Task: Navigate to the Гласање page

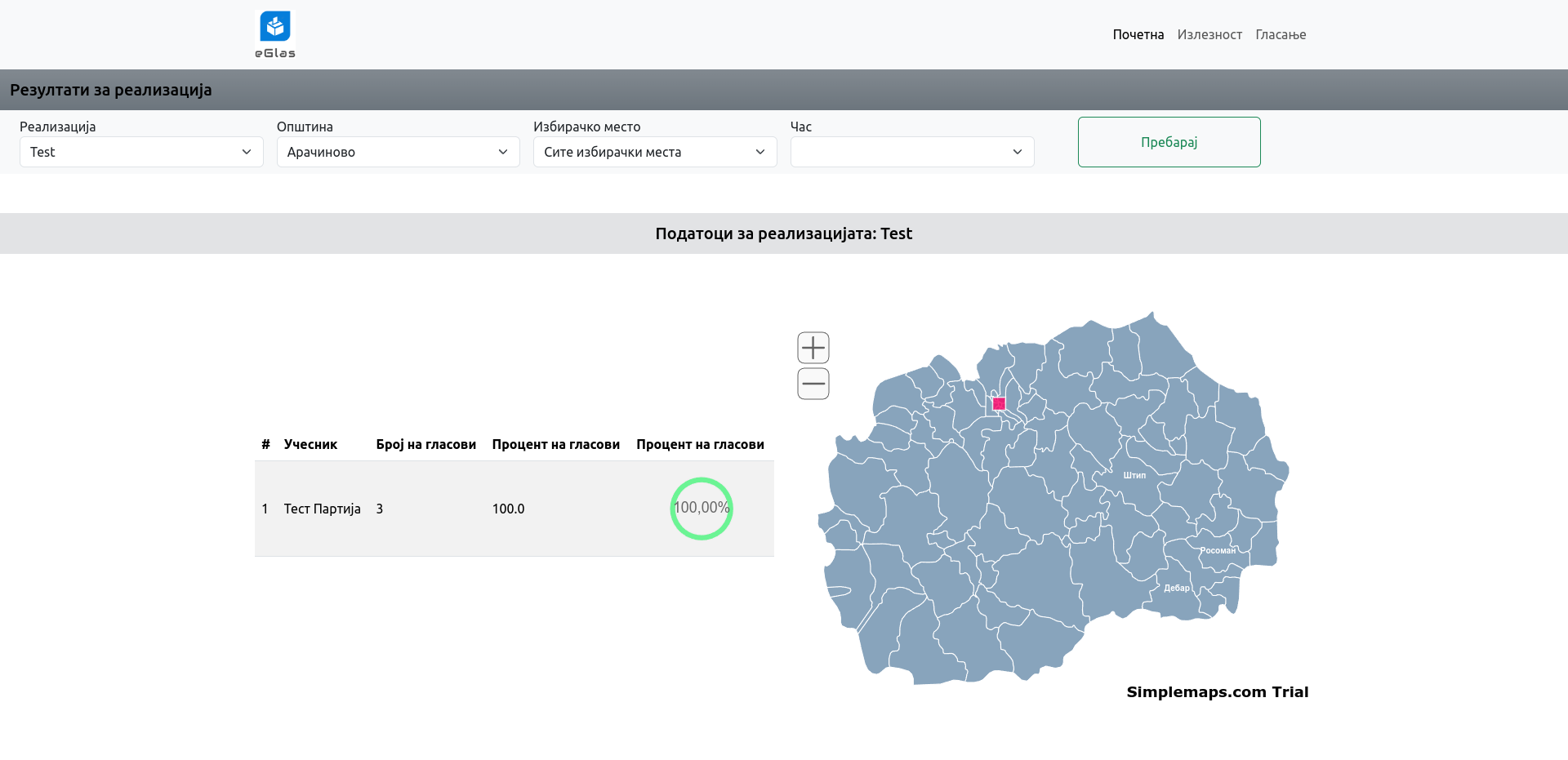Action: click(x=1280, y=34)
